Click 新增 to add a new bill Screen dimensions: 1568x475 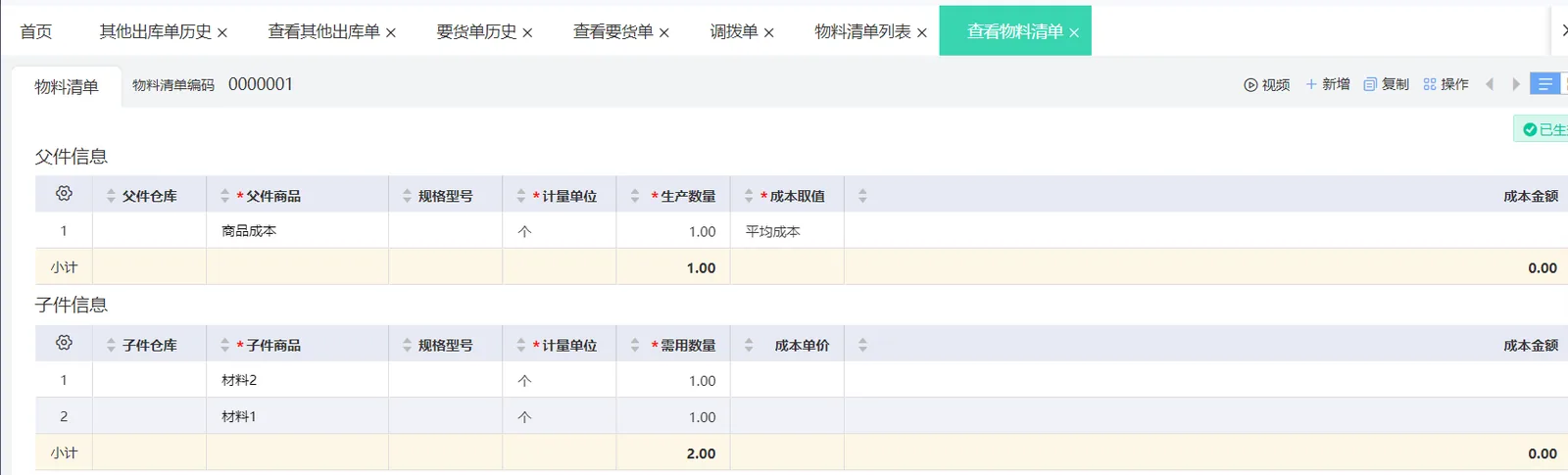pyautogui.click(x=1328, y=84)
